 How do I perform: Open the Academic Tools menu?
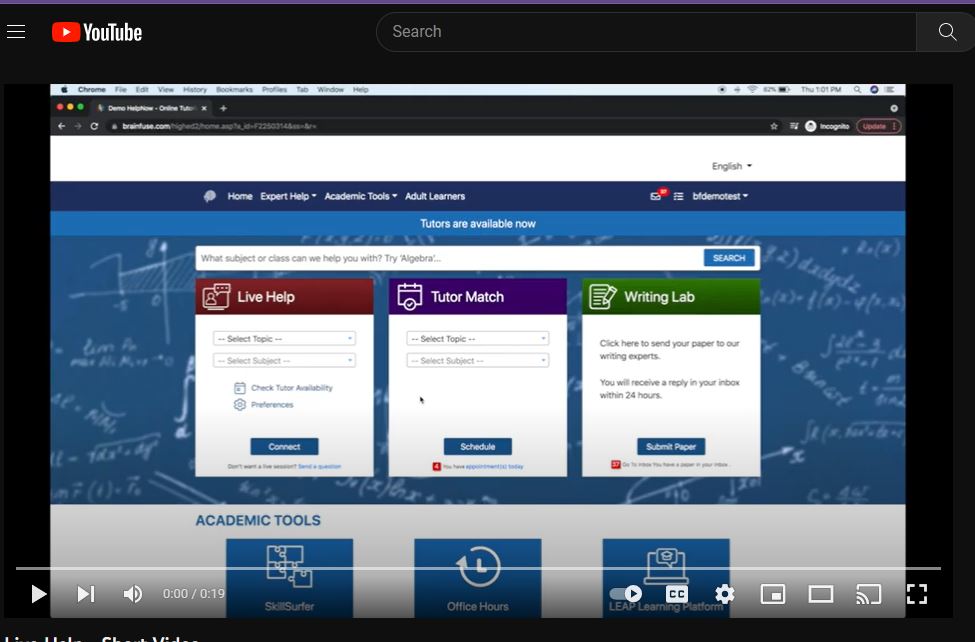360,197
